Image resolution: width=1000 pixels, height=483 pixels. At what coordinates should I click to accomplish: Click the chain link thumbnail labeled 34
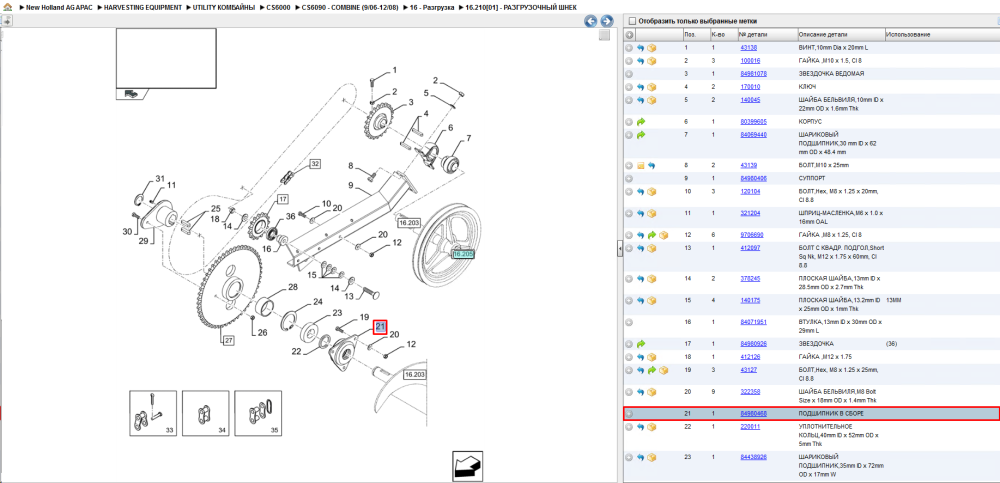point(205,413)
